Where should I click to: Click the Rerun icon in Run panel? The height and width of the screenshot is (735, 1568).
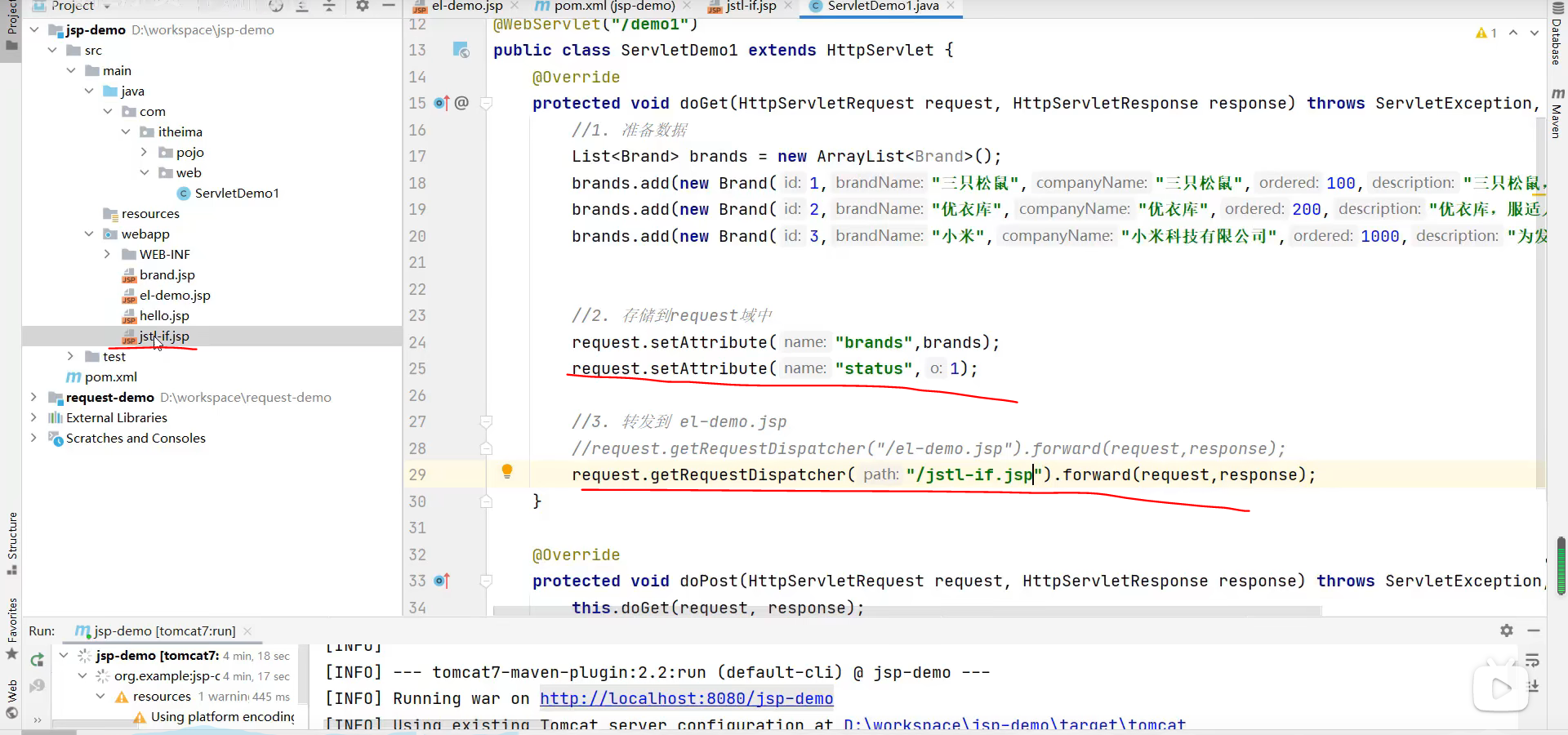pos(37,660)
